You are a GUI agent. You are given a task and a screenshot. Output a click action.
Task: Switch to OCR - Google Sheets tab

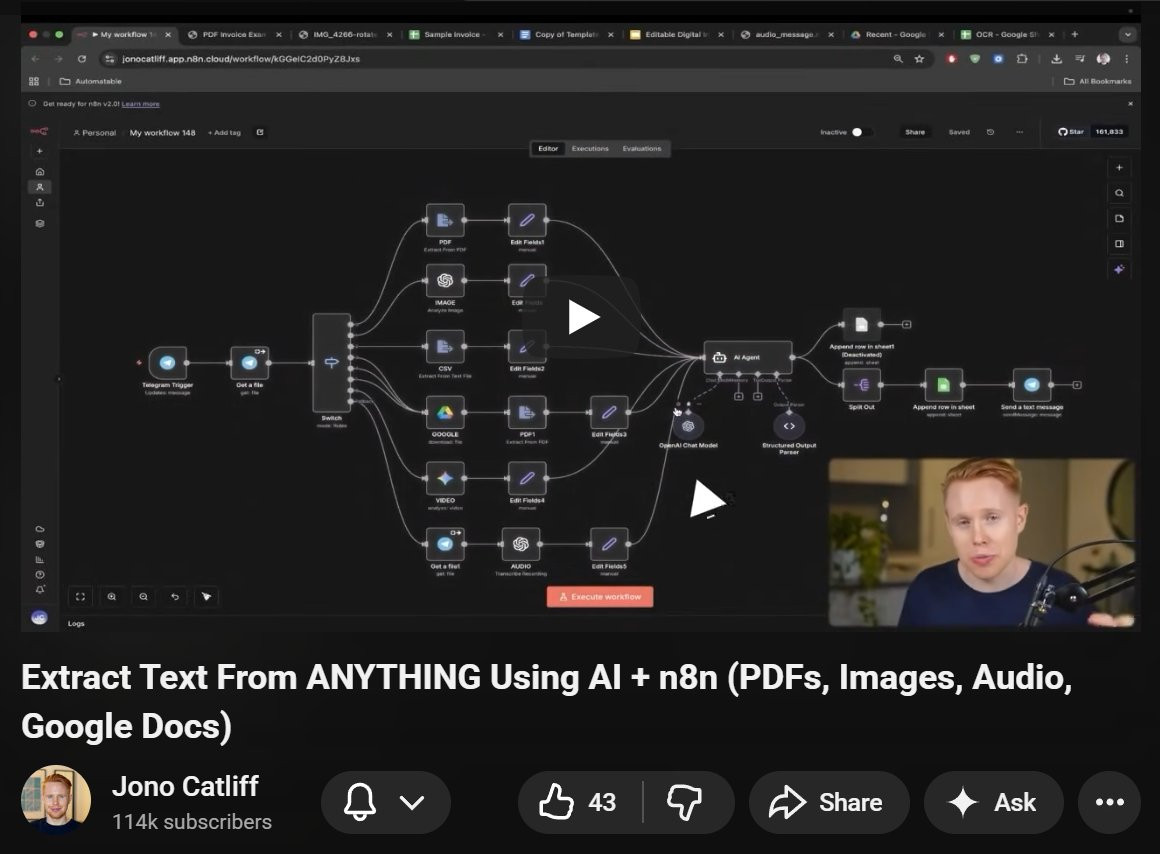pyautogui.click(x=1007, y=34)
